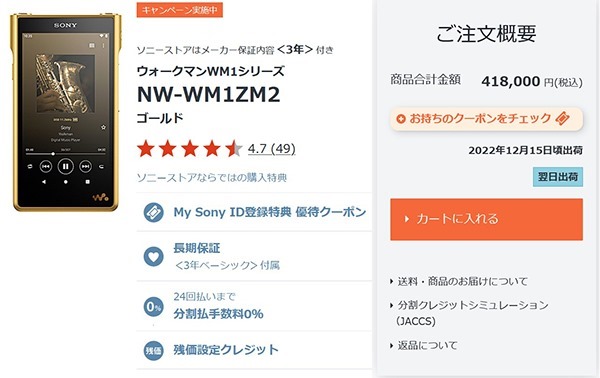
Task: Click the 残価 circular icon
Action: point(153,350)
